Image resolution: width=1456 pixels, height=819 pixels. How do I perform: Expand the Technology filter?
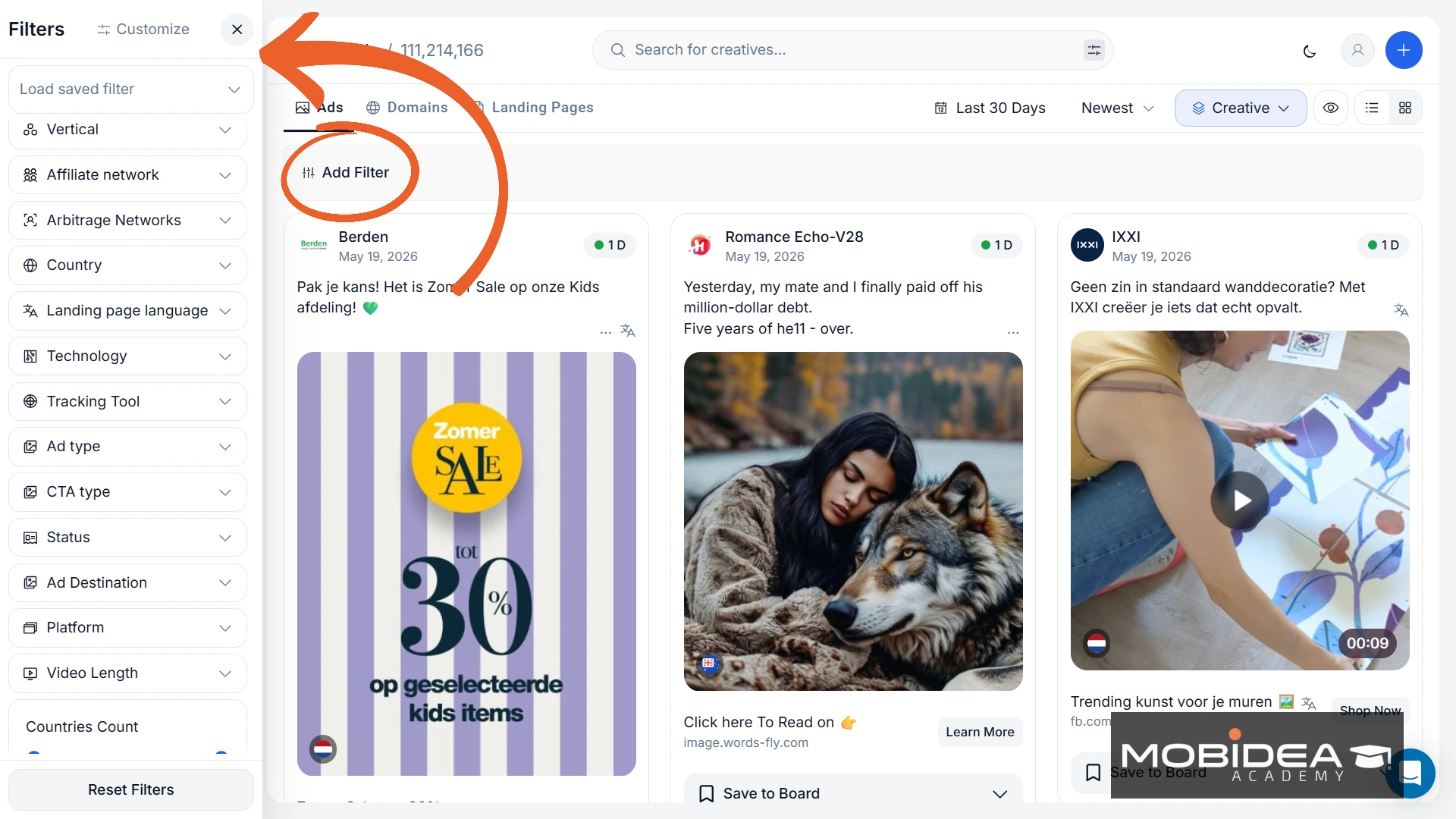pos(127,356)
